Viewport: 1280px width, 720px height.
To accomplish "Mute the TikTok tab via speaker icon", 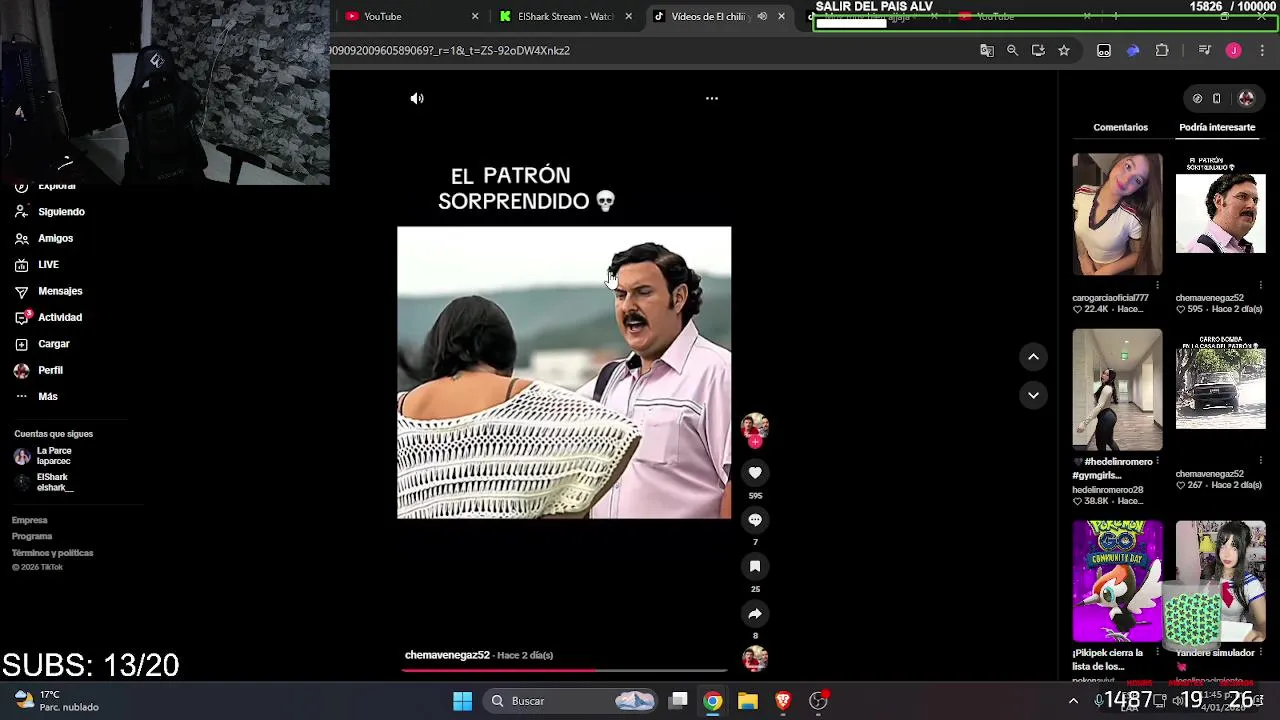I will pos(762,16).
